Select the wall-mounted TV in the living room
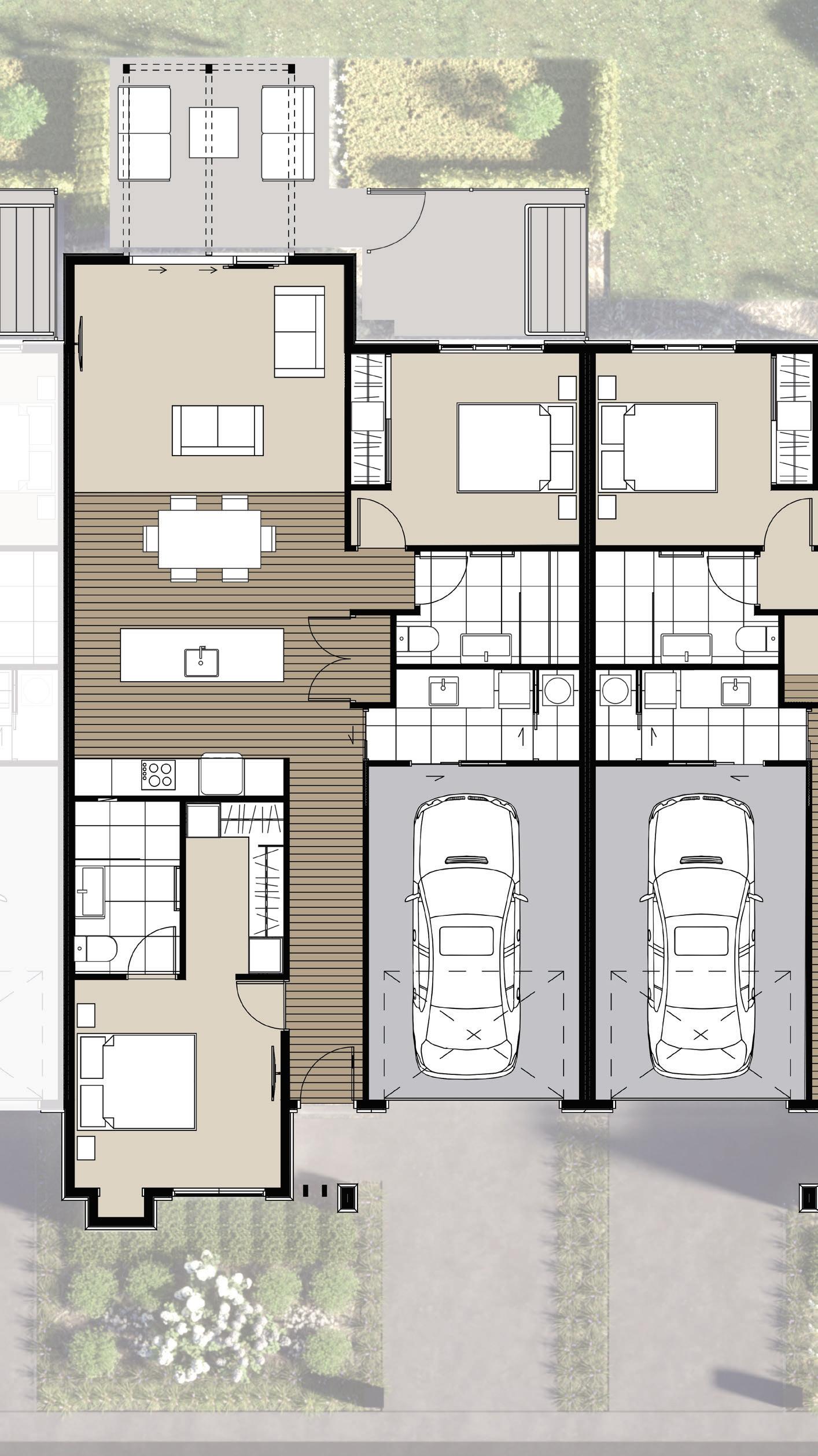This screenshot has height=1456, width=818. [80, 344]
